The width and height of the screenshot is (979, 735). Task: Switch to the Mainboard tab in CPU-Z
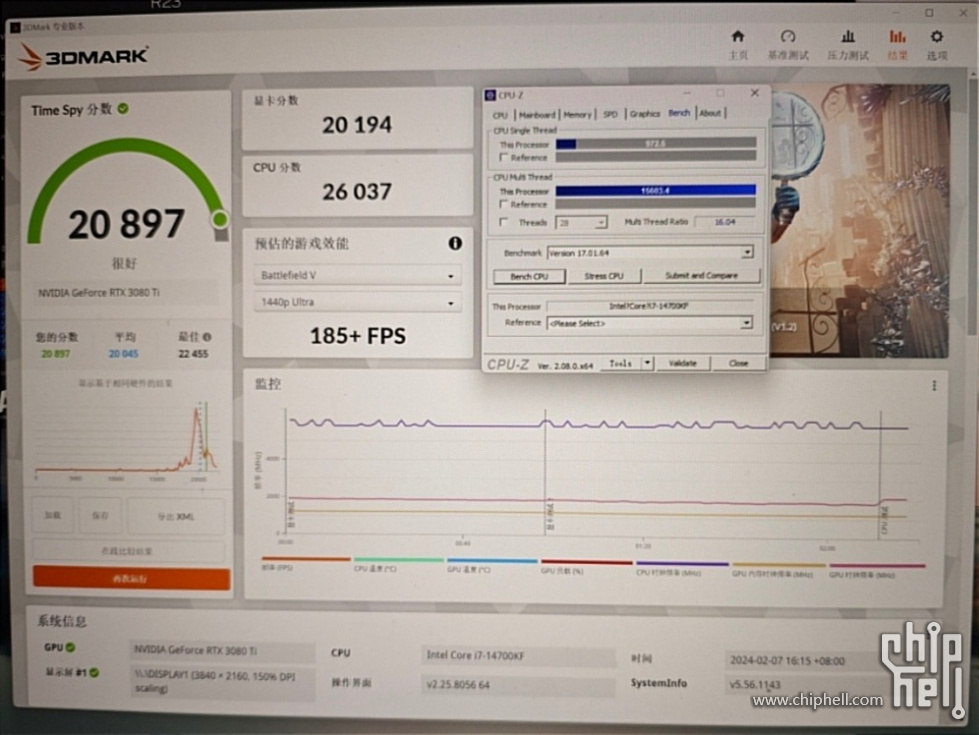tap(537, 115)
